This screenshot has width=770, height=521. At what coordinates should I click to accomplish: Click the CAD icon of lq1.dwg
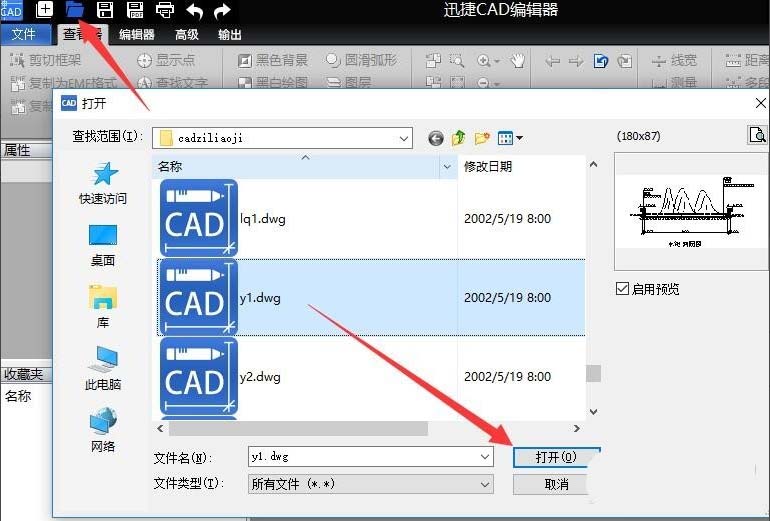click(x=199, y=218)
